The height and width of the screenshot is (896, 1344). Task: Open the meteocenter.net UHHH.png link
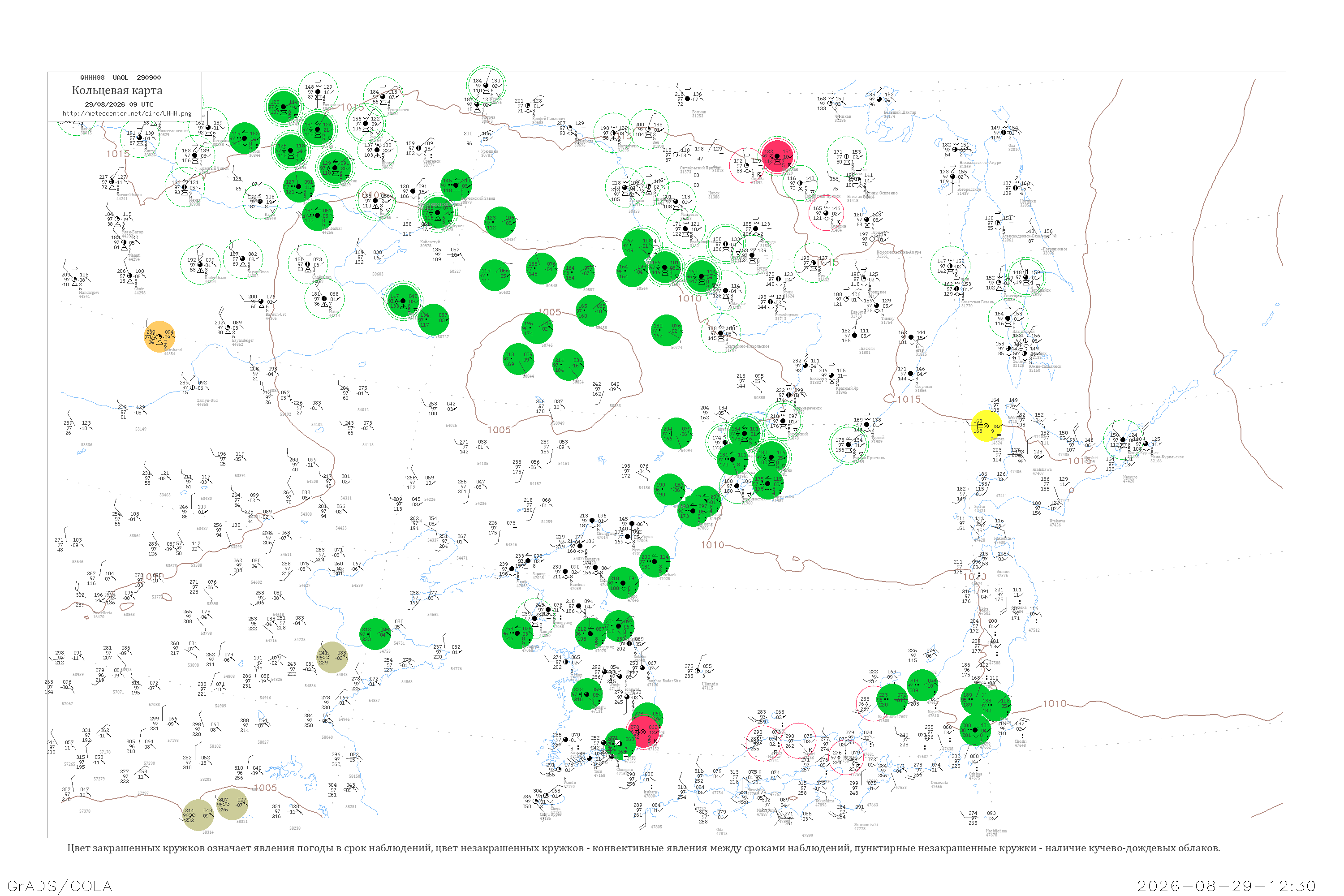pos(127,114)
